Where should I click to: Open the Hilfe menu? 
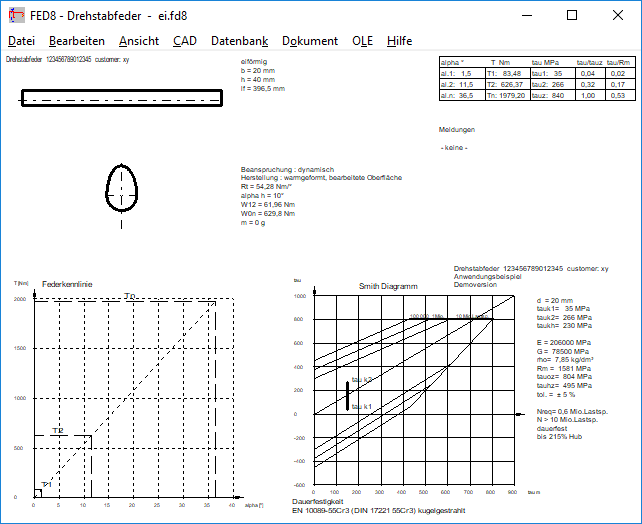tap(399, 41)
